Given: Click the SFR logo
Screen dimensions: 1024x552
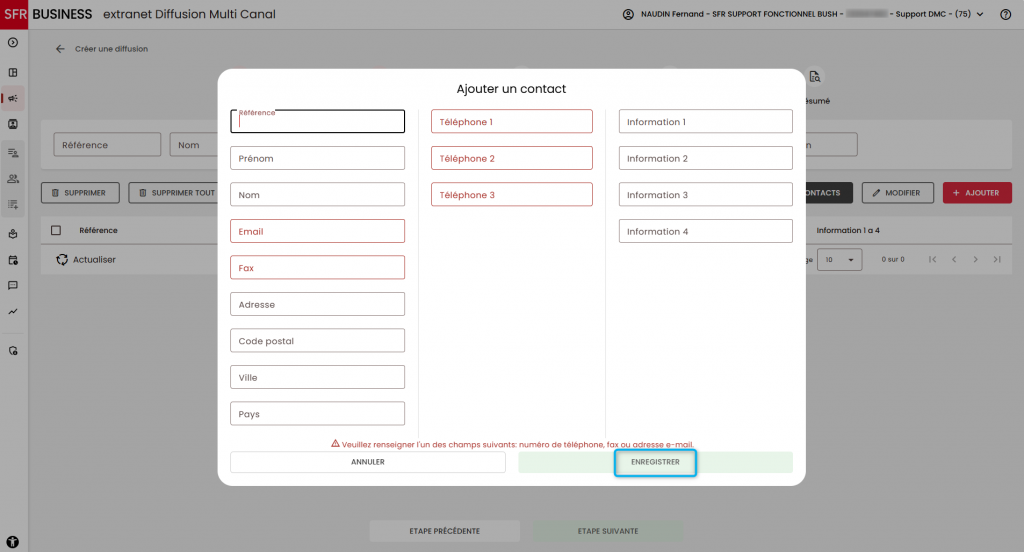Looking at the screenshot, I should [x=14, y=14].
